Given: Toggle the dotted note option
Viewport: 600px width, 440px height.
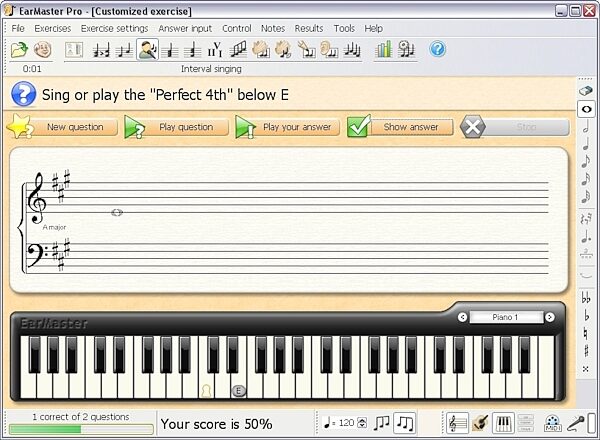Looking at the screenshot, I should tap(586, 237).
